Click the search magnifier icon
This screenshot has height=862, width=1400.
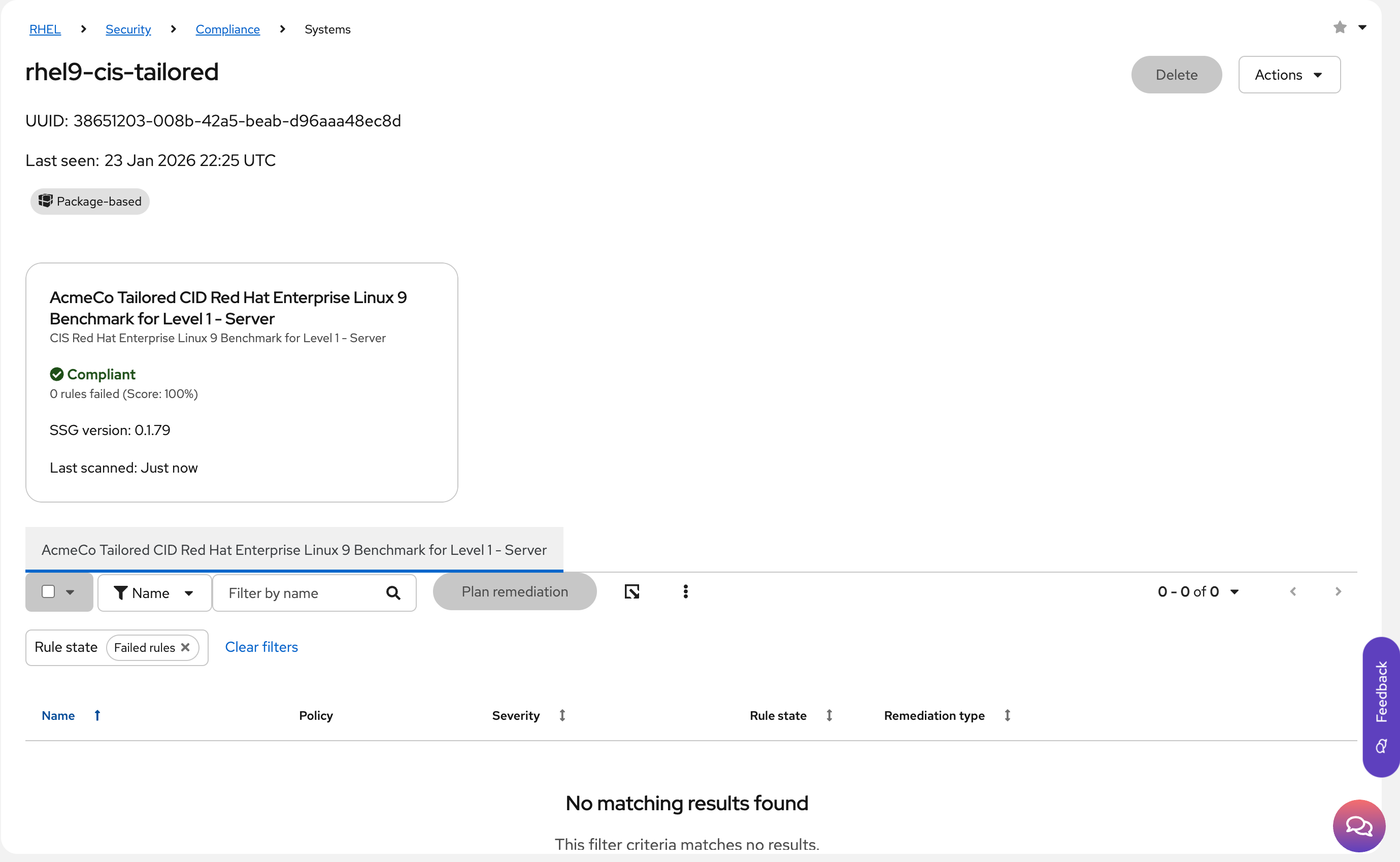pos(393,593)
